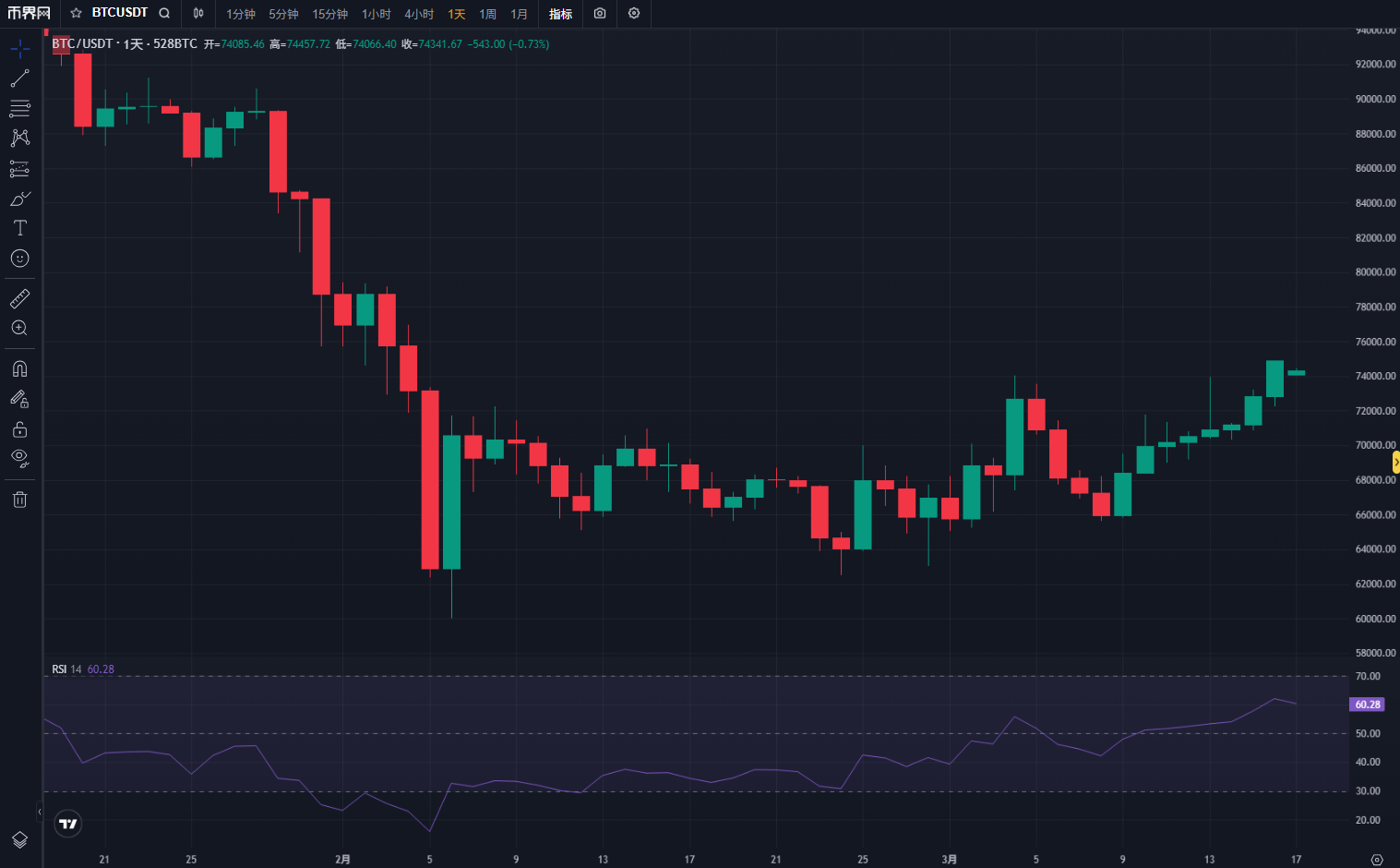Click the BTCUSDT symbol name
Image resolution: width=1400 pixels, height=868 pixels.
[120, 13]
